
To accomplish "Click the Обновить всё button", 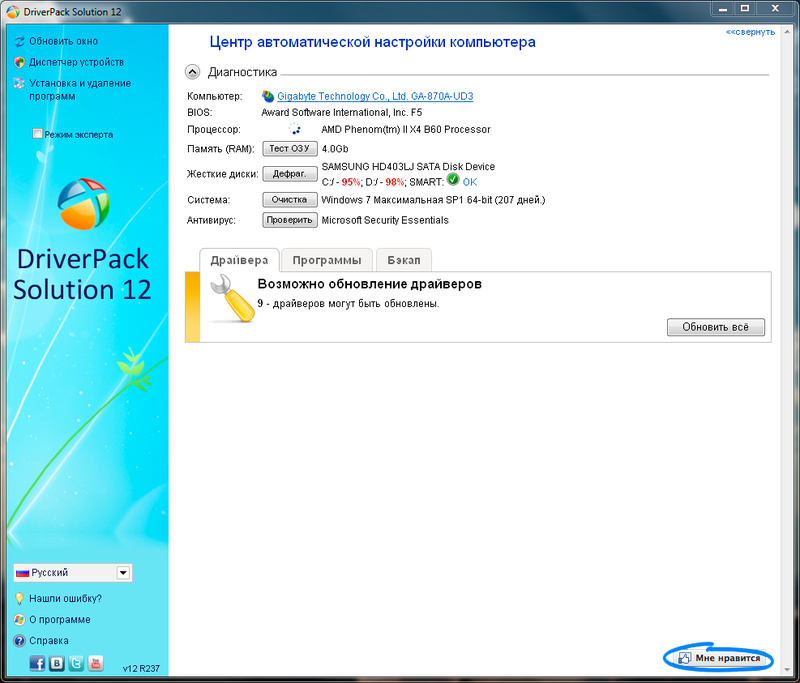I will 716,327.
